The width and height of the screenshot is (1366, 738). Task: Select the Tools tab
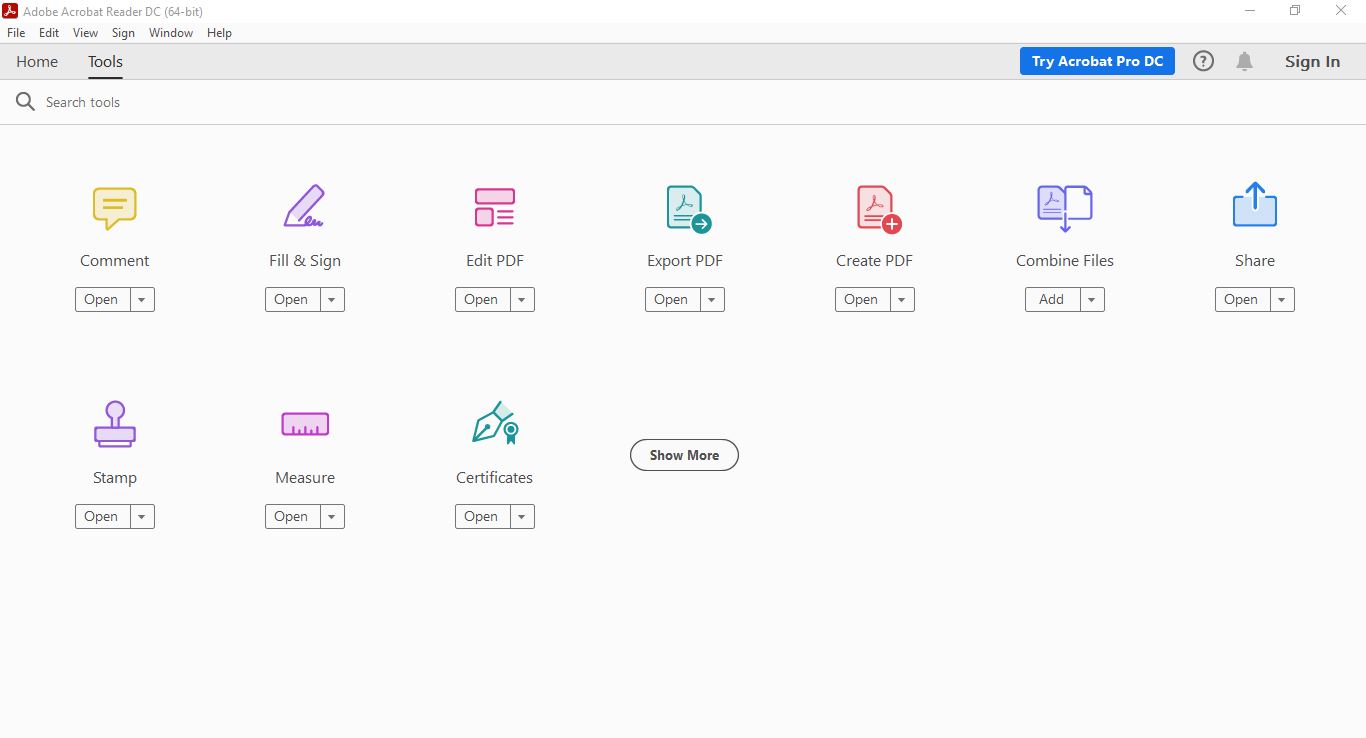(105, 61)
